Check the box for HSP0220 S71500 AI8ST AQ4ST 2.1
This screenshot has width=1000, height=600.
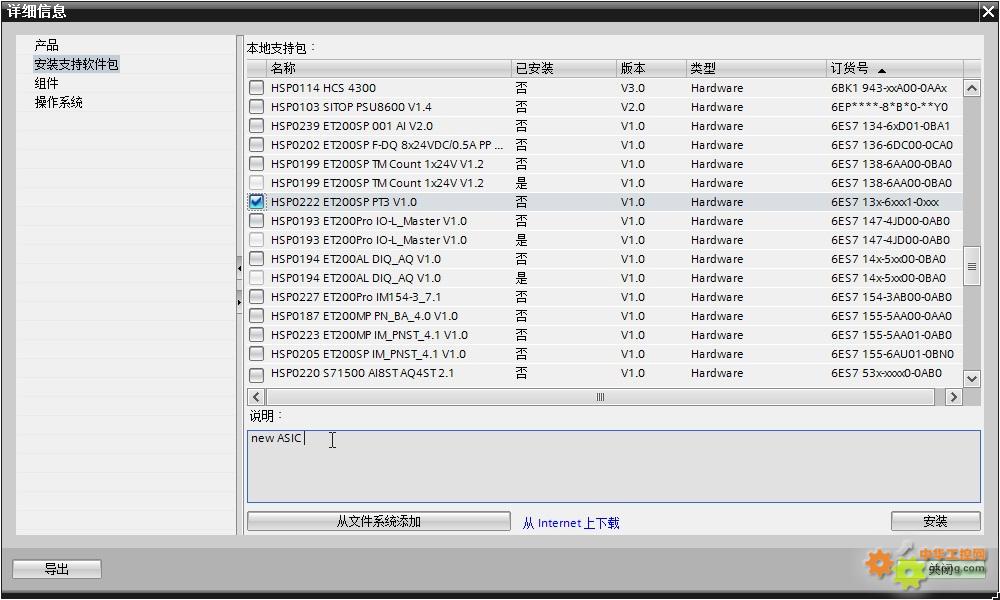(x=256, y=374)
